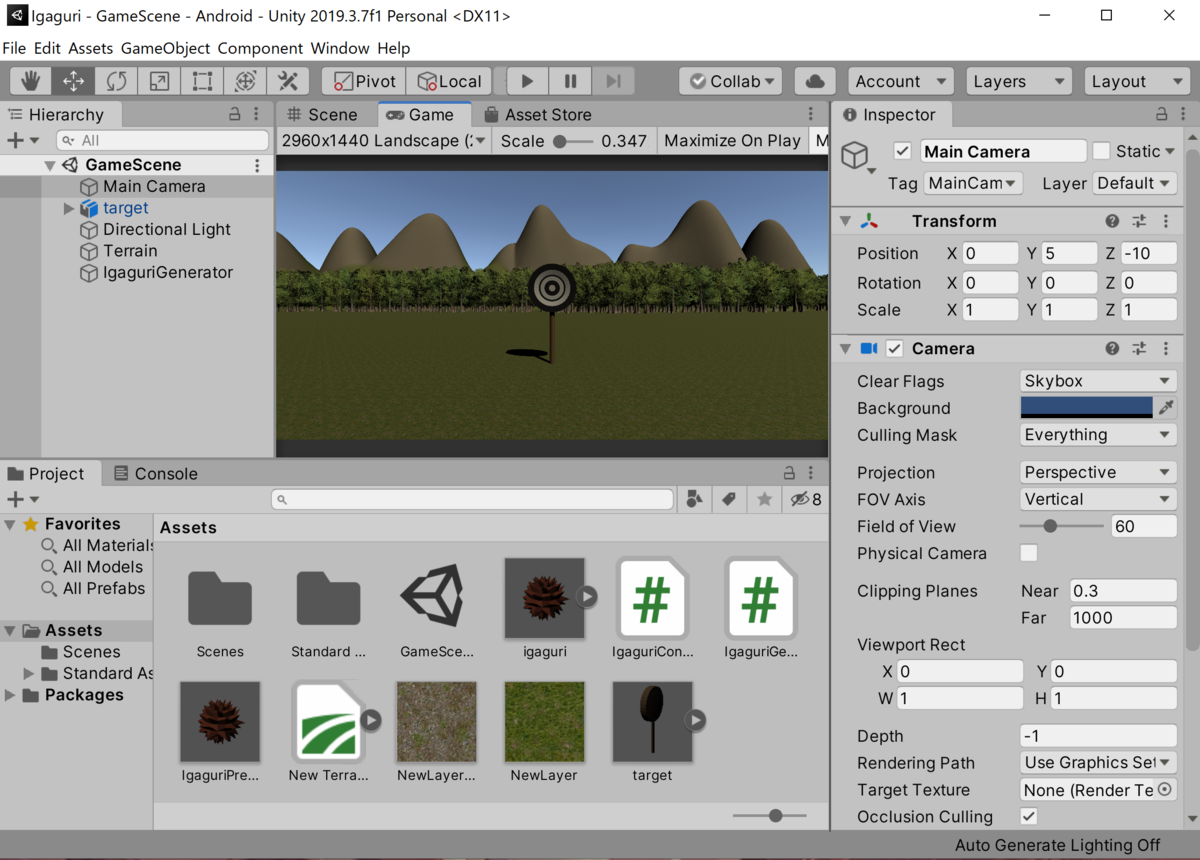Enable the Physical Camera checkbox
The image size is (1200, 860).
pos(1029,553)
